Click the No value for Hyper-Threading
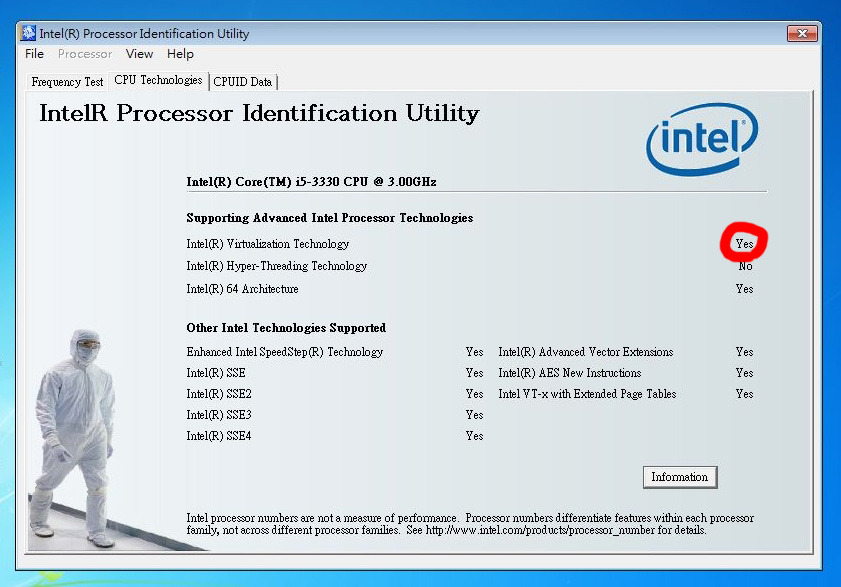This screenshot has height=587, width=841. coord(745,266)
